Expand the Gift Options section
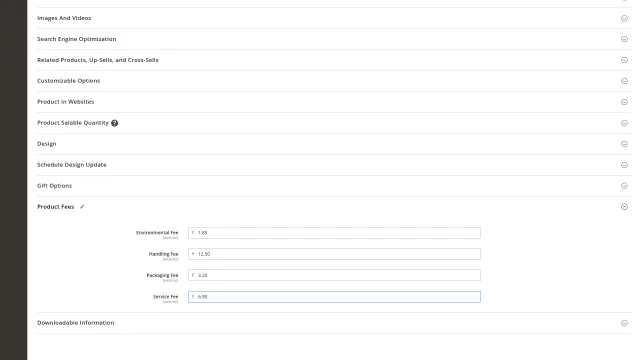Image resolution: width=640 pixels, height=360 pixels. (x=624, y=186)
